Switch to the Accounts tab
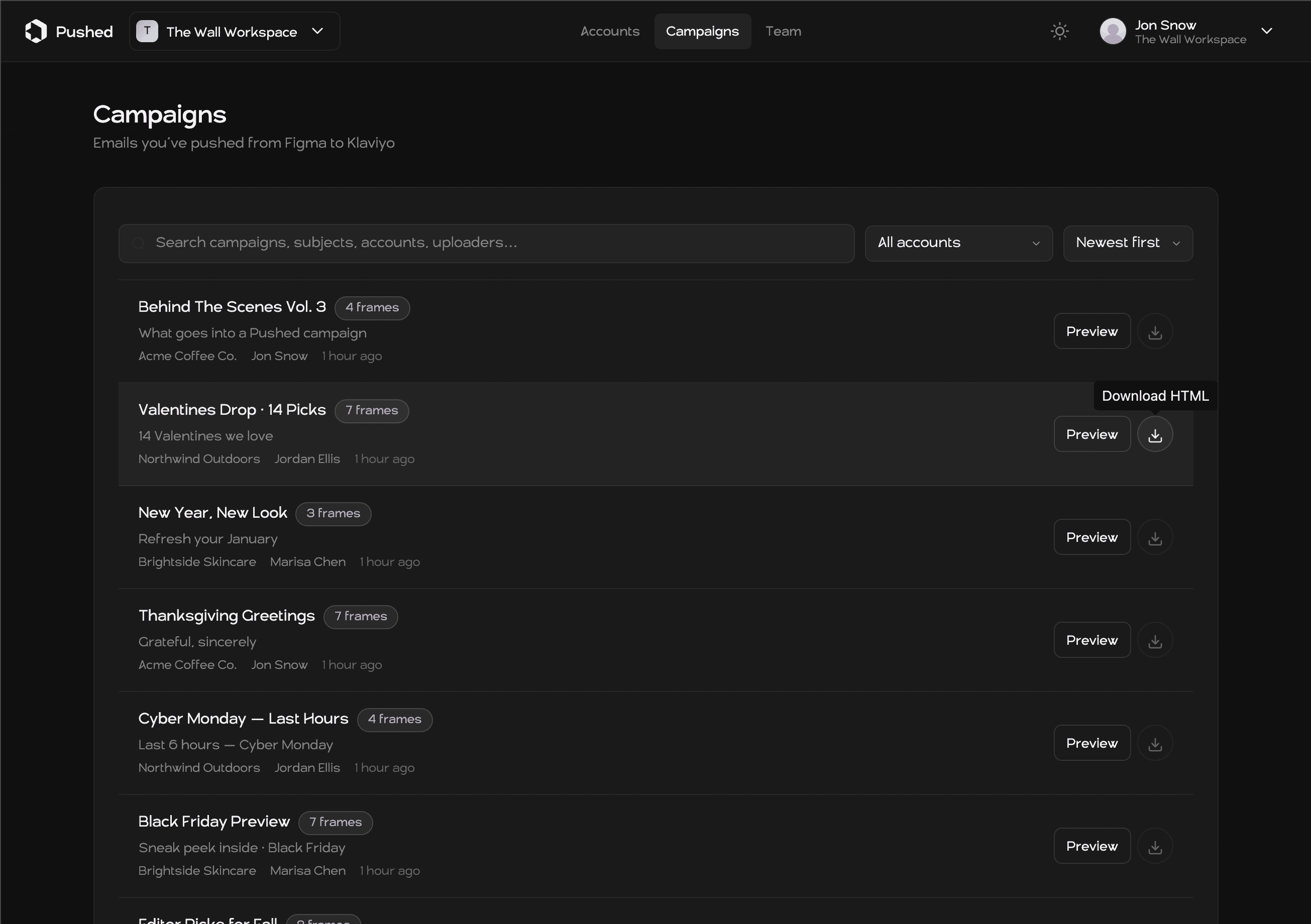Image resolution: width=1311 pixels, height=924 pixels. [610, 32]
